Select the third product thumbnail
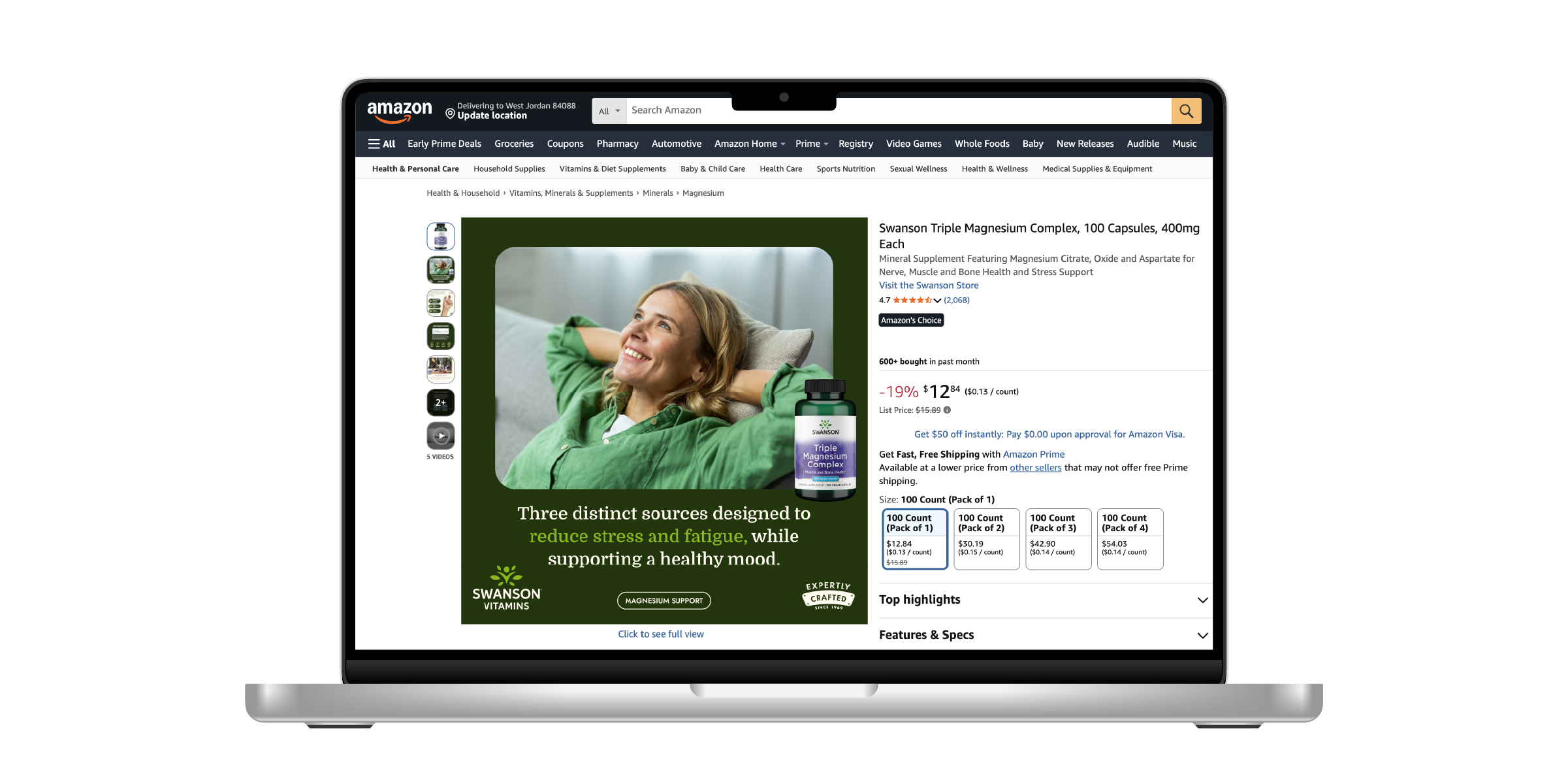Screen dimensions: 1568x784 pyautogui.click(x=441, y=302)
